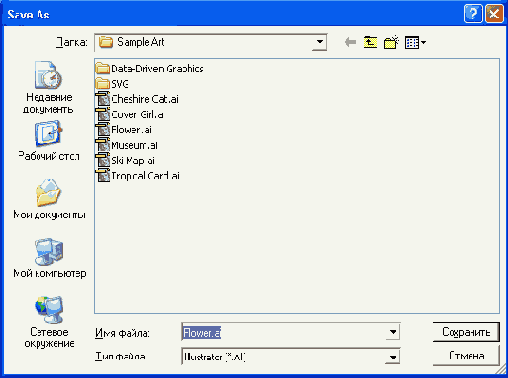
Task: Open Мои документы shortcut
Action: (49, 199)
